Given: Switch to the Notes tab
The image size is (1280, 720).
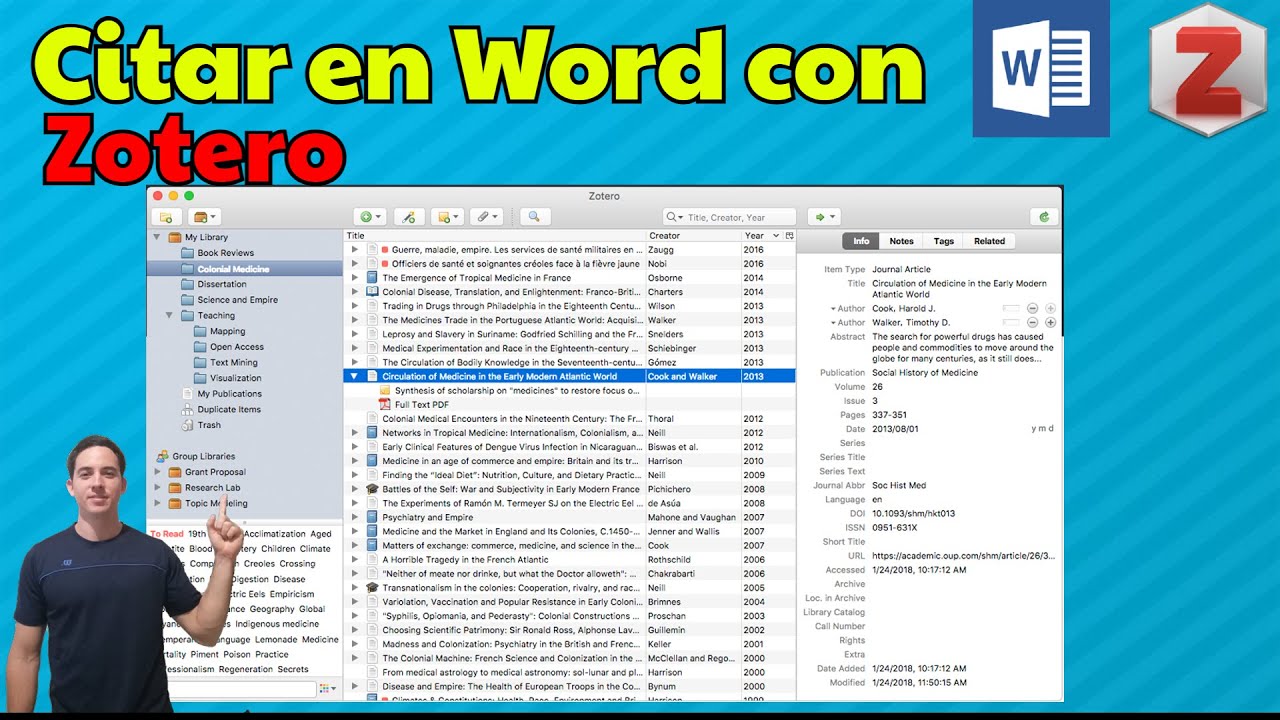Looking at the screenshot, I should coord(901,241).
